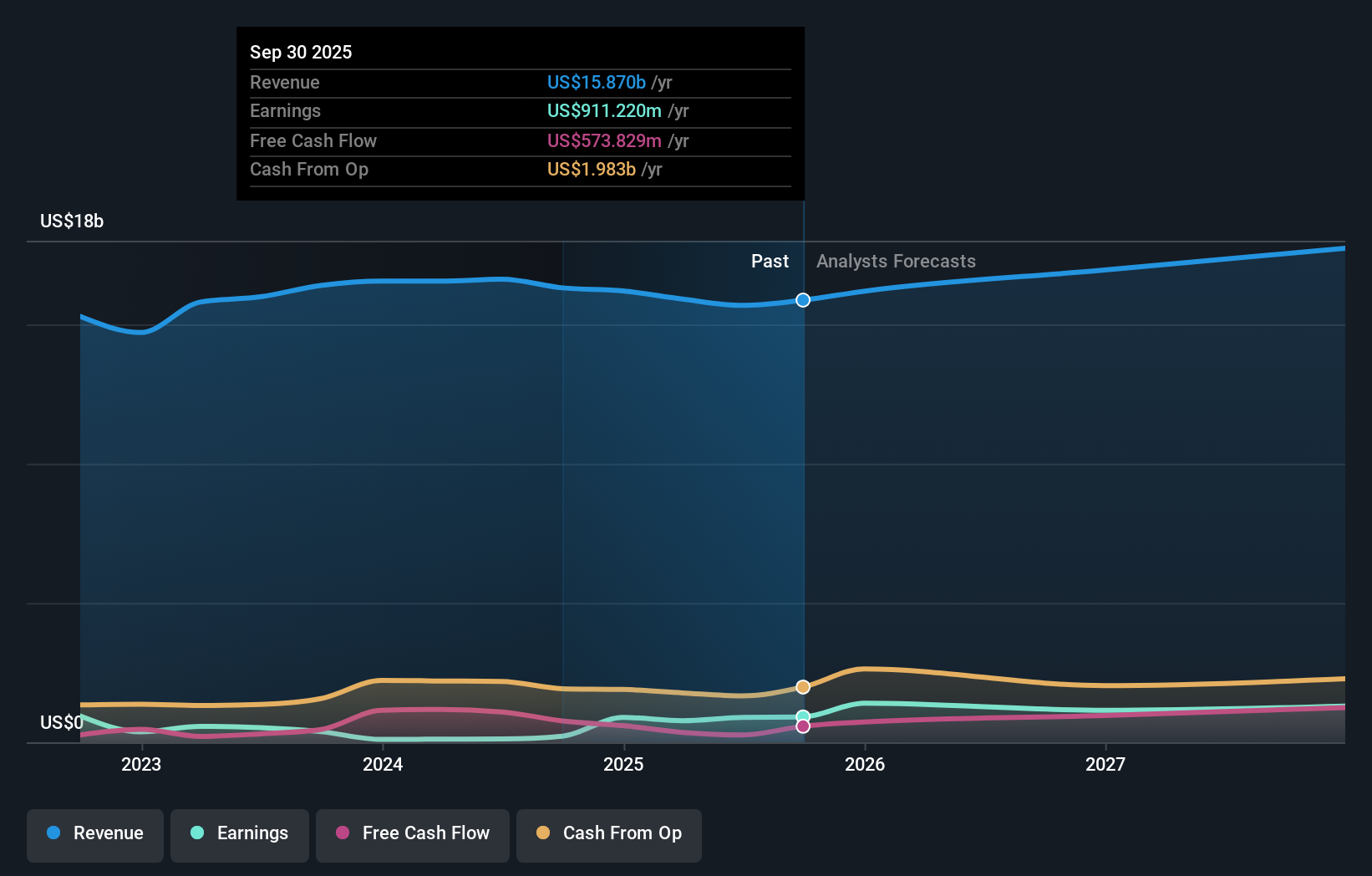
Task: Click the 2026 label on the timeline axis
Action: tap(866, 763)
